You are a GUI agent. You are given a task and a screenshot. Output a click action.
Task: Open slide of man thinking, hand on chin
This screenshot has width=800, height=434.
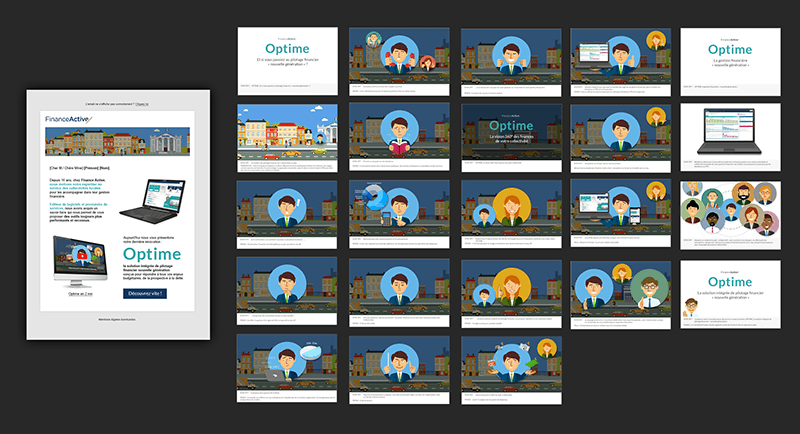point(287,291)
